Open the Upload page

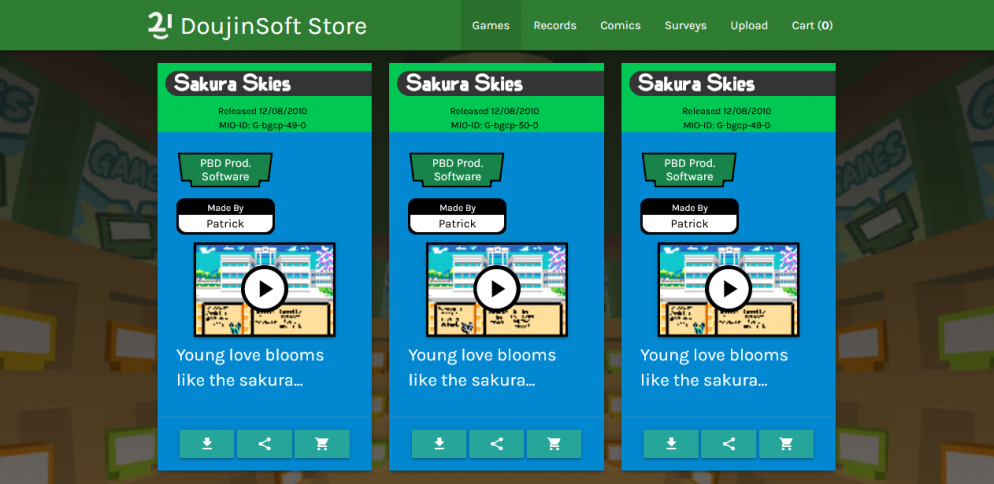749,25
